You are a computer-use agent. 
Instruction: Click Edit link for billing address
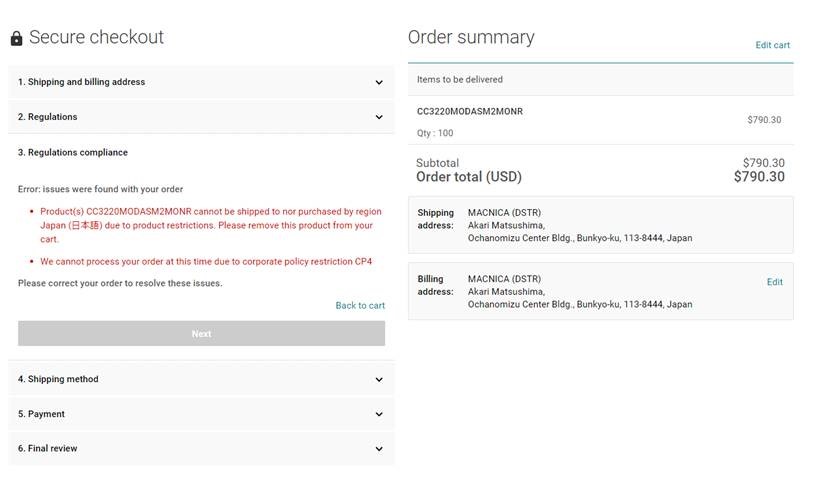pos(774,282)
